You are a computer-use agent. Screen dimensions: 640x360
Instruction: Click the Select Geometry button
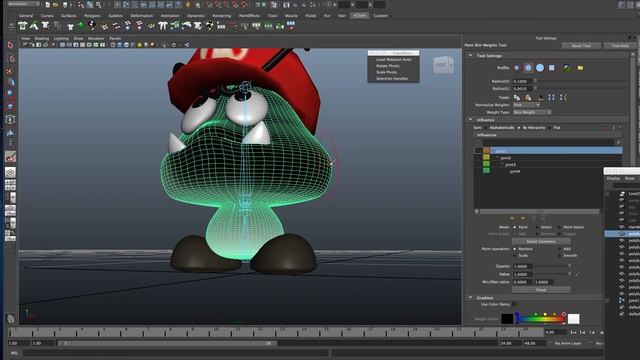tap(541, 241)
